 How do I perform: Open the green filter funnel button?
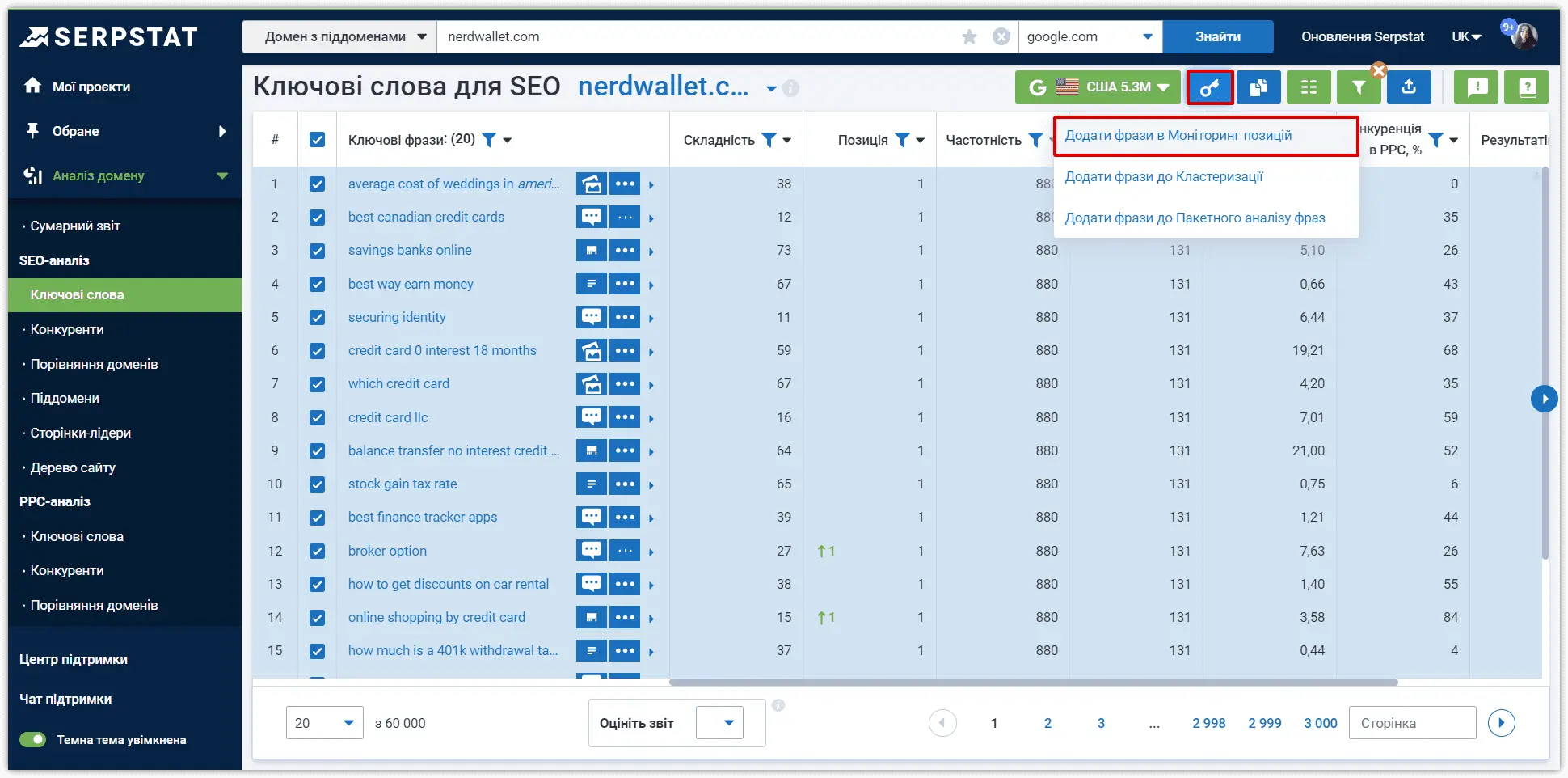[1359, 87]
